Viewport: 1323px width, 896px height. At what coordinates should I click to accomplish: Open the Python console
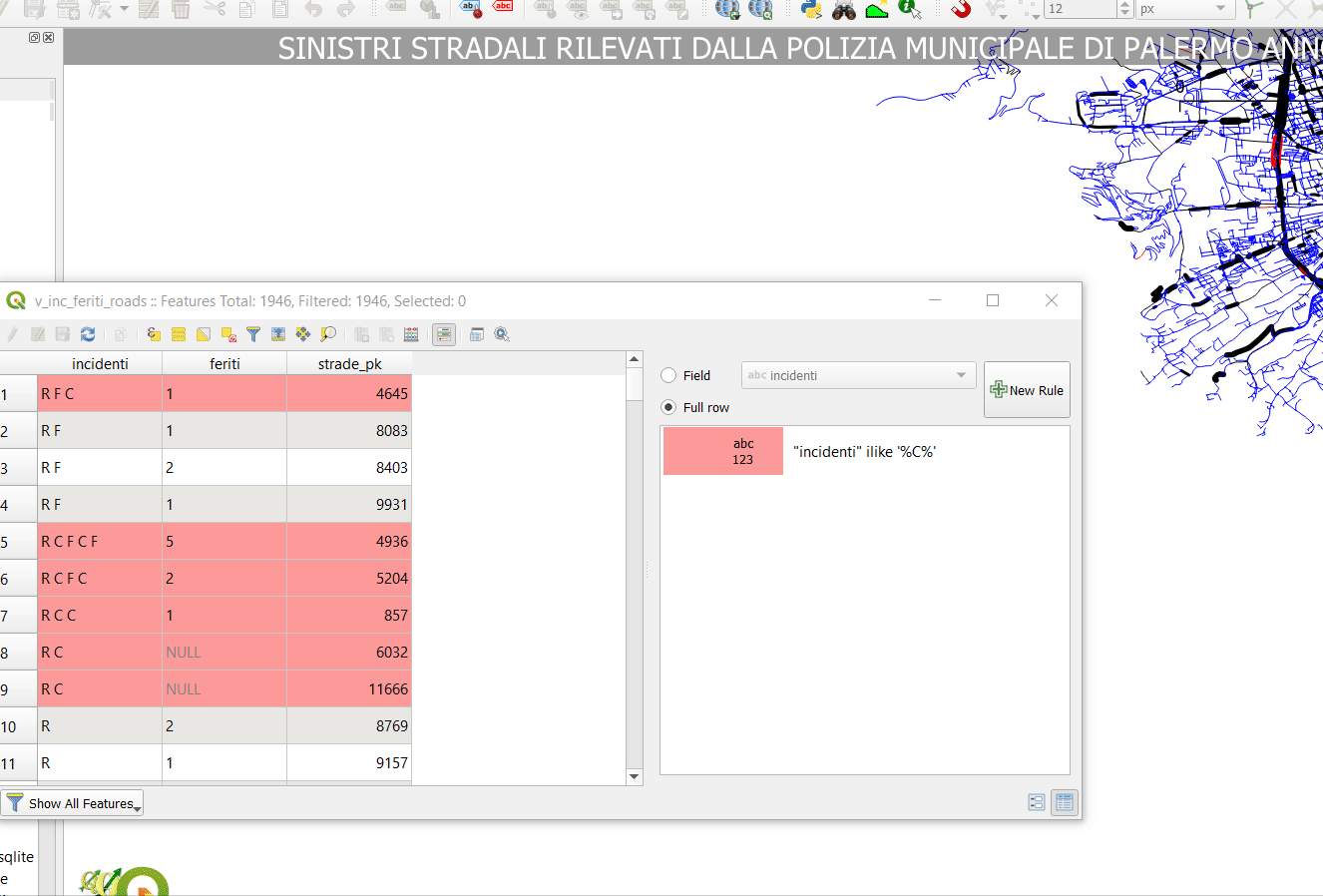[811, 9]
